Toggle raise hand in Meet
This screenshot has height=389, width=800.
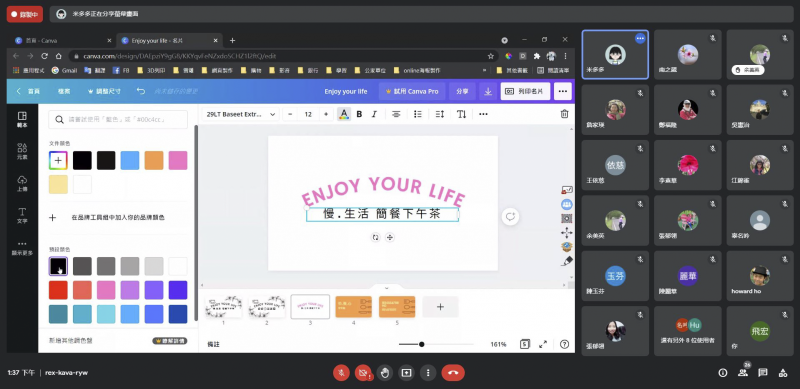tap(385, 373)
